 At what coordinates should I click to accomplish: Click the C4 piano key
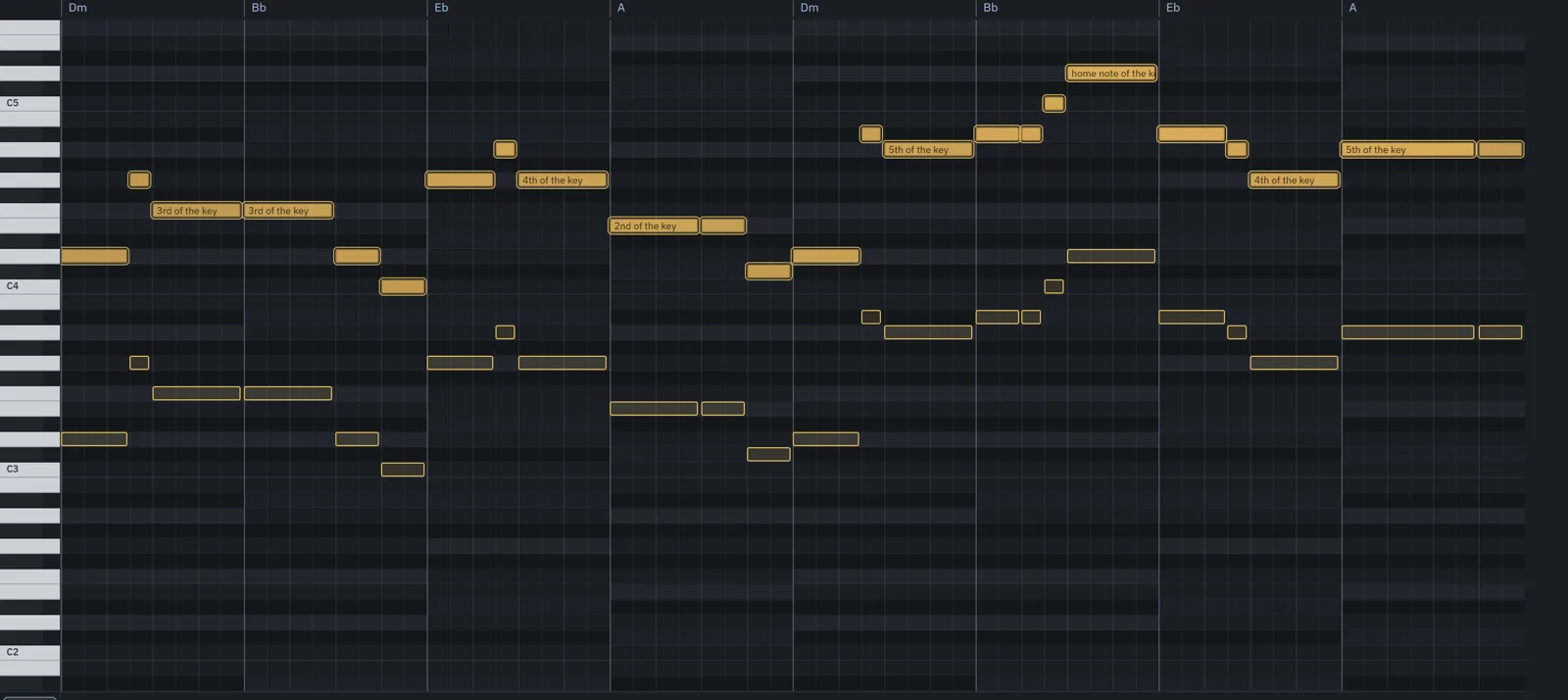[29, 286]
